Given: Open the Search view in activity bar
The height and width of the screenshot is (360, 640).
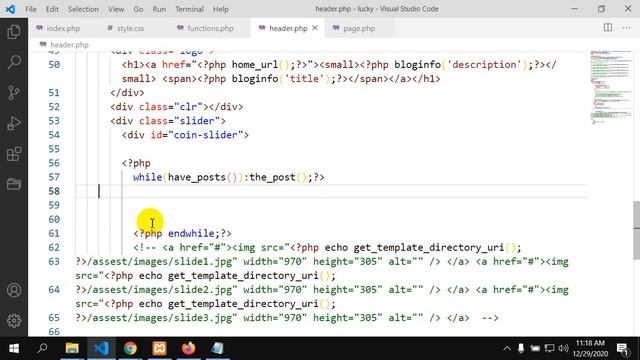Looking at the screenshot, I should click(x=14, y=62).
